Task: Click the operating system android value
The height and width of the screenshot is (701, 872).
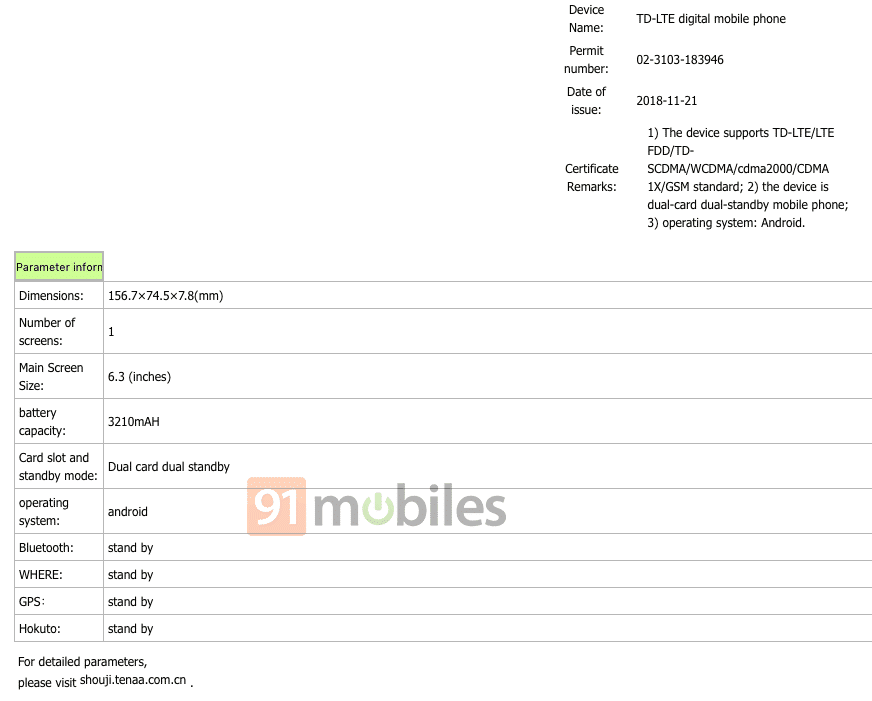Action: (x=127, y=512)
